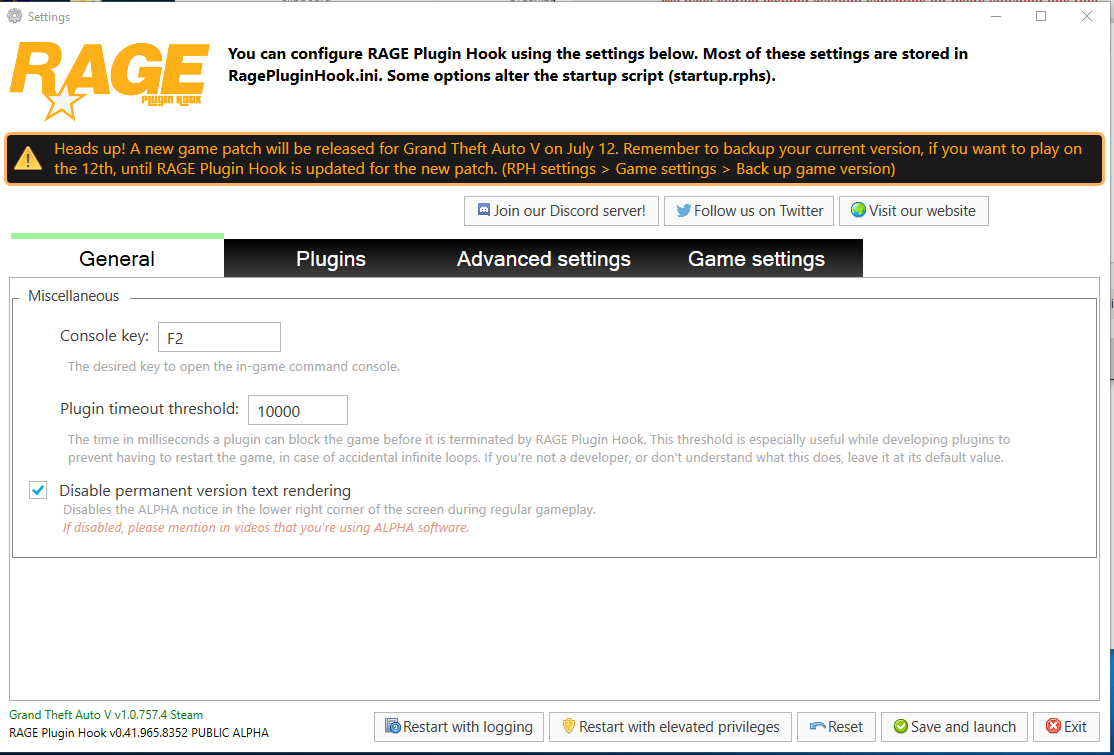Click the Grand Theft Auto V version text
The width and height of the screenshot is (1114, 755).
106,715
